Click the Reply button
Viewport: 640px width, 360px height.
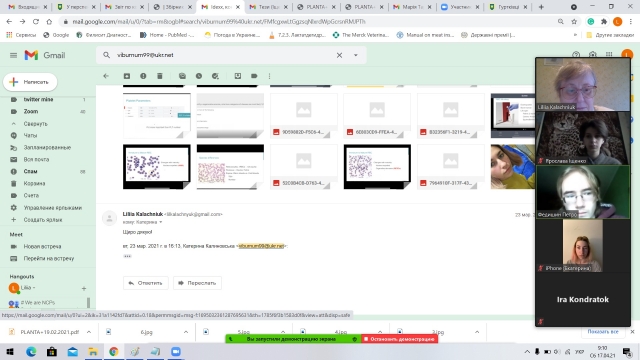[146, 283]
